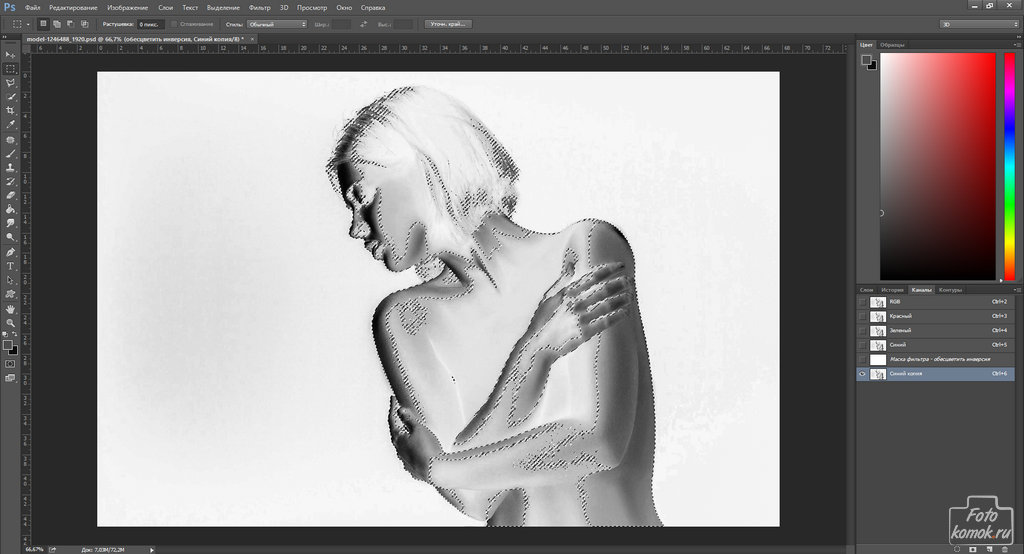
Task: Select the Hand tool
Action: coord(10,309)
